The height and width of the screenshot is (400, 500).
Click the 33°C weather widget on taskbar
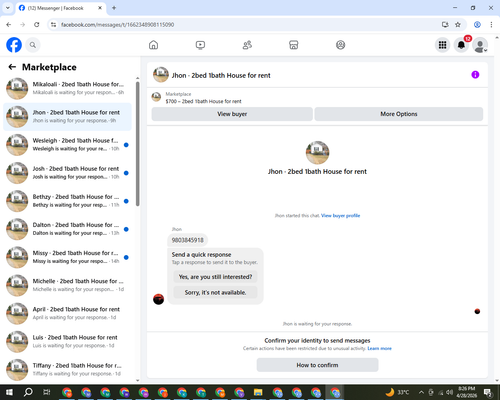point(397,392)
